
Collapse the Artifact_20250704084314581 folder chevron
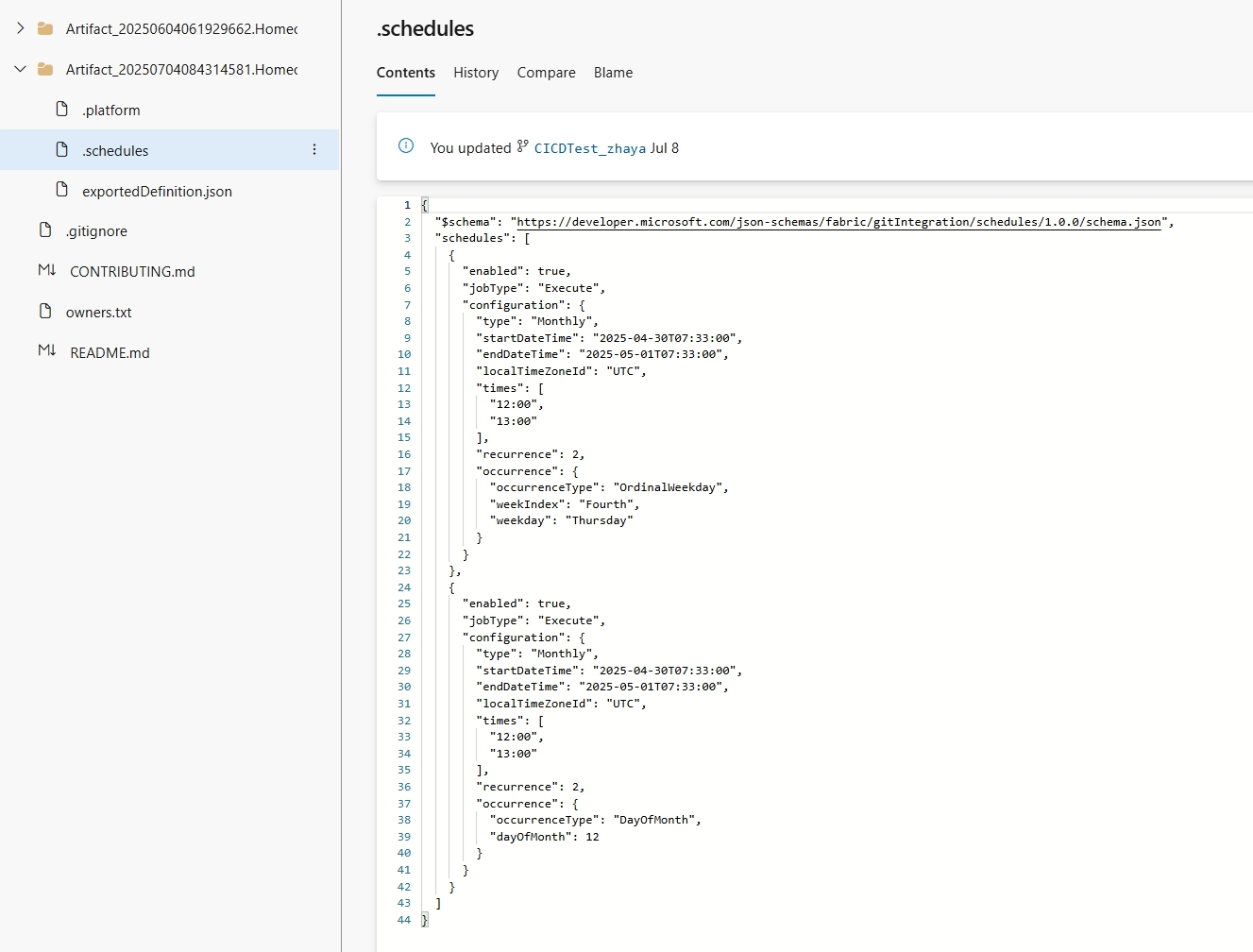[20, 69]
